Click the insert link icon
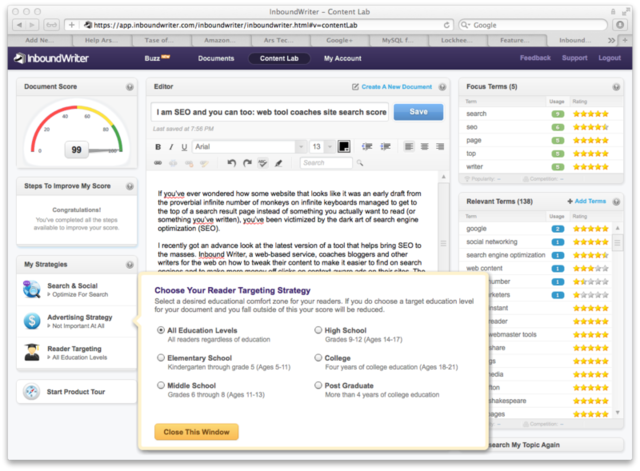Image resolution: width=640 pixels, height=471 pixels. pos(158,163)
